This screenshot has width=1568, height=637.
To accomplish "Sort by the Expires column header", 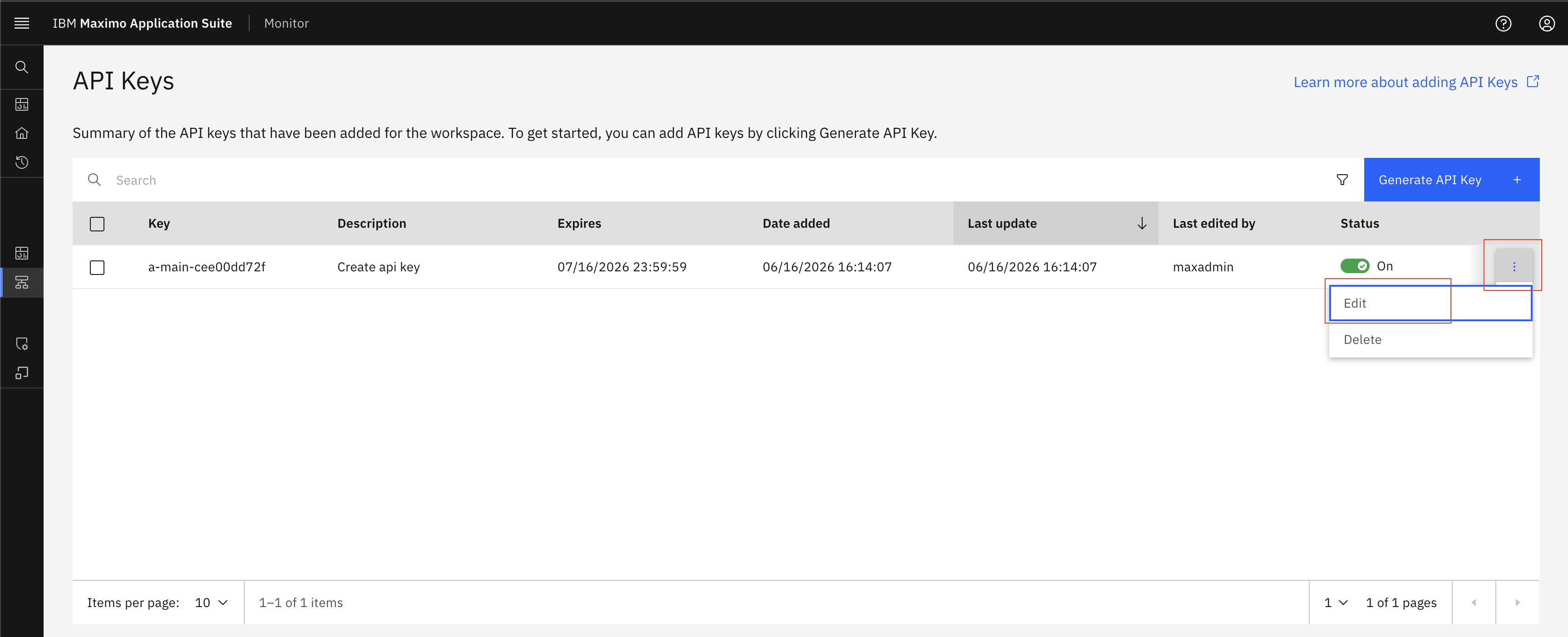I will (x=579, y=223).
